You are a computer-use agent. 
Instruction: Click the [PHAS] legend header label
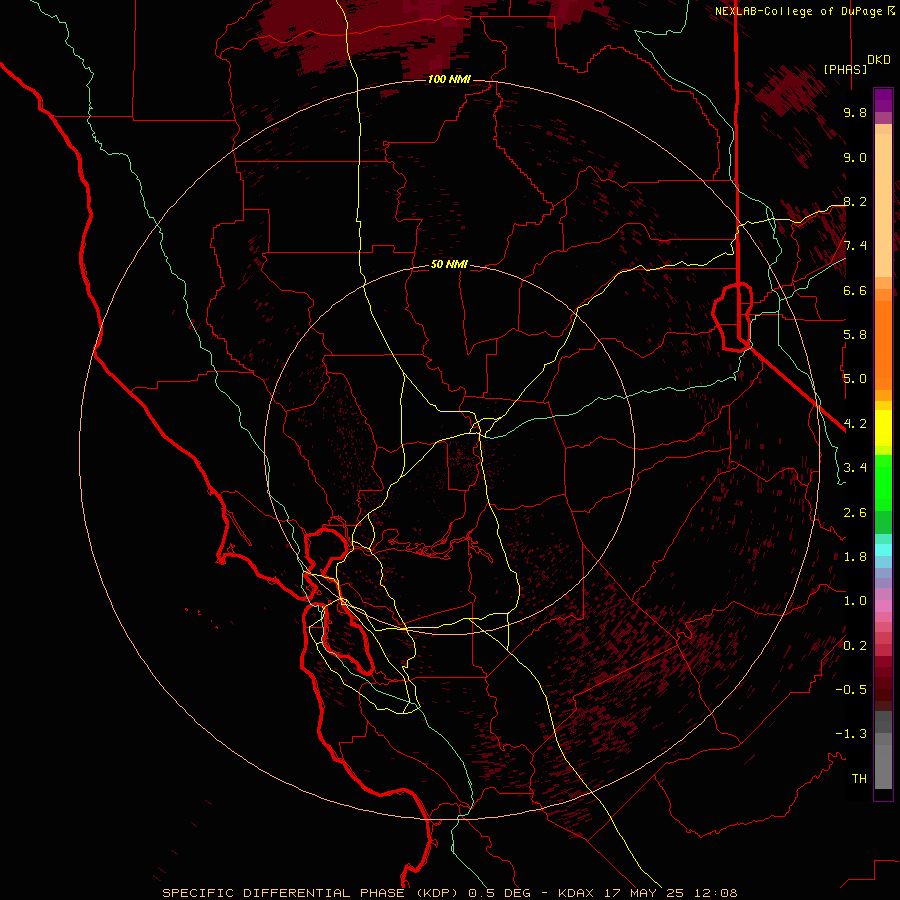coord(845,69)
